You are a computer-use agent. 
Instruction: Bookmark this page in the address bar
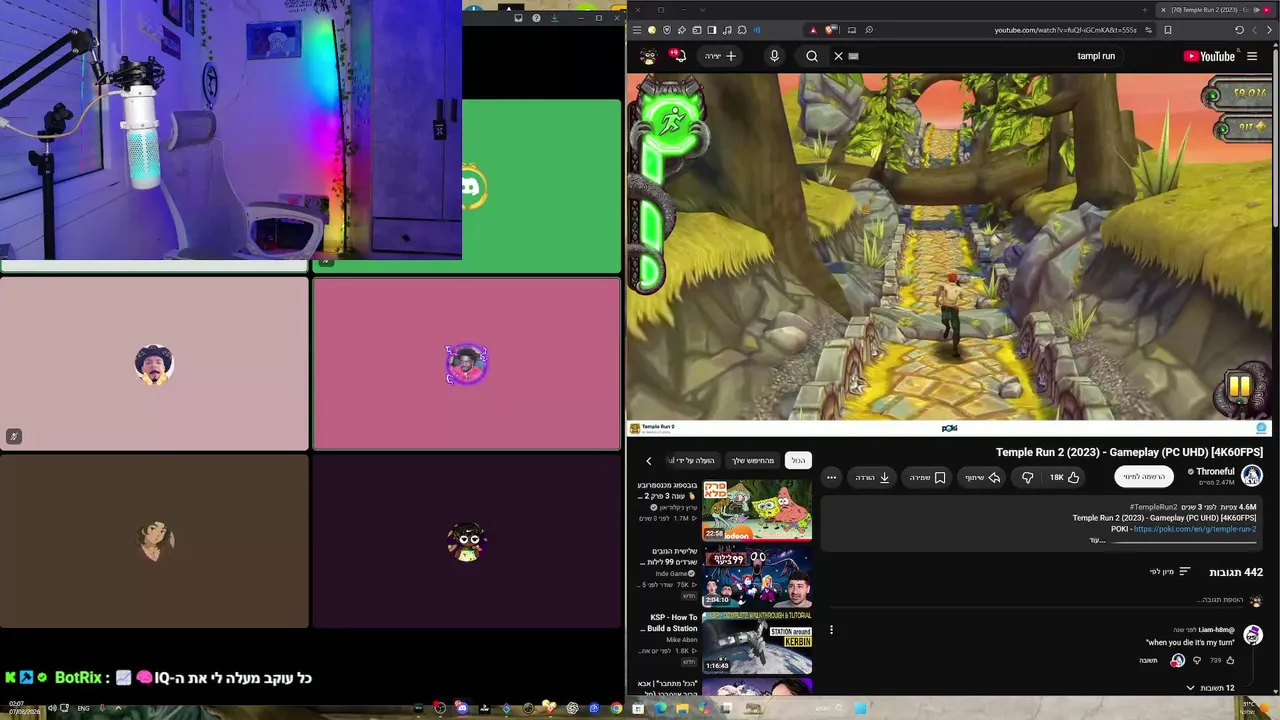pos(1167,30)
